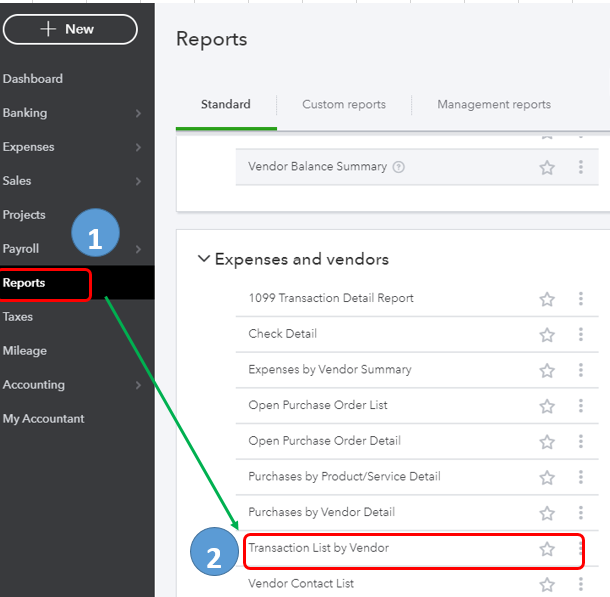The height and width of the screenshot is (597, 610).
Task: Click the kebab menu for Vendor Balance Summary
Action: point(580,167)
